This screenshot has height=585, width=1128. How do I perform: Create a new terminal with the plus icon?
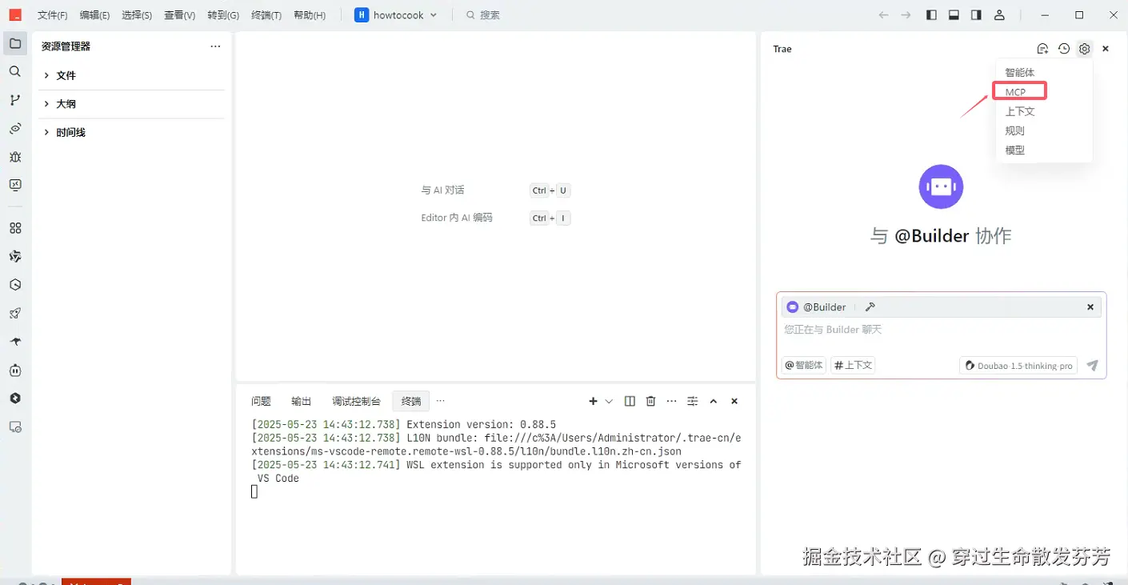(593, 402)
